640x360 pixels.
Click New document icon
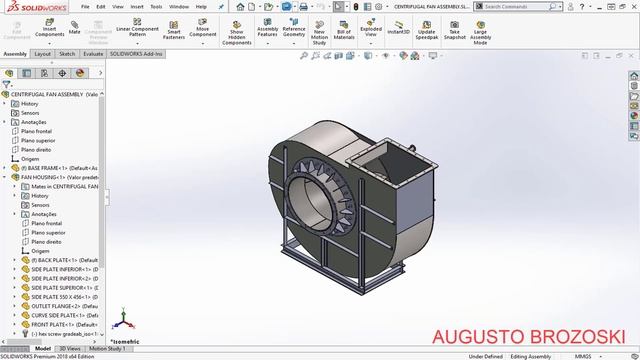pos(252,7)
